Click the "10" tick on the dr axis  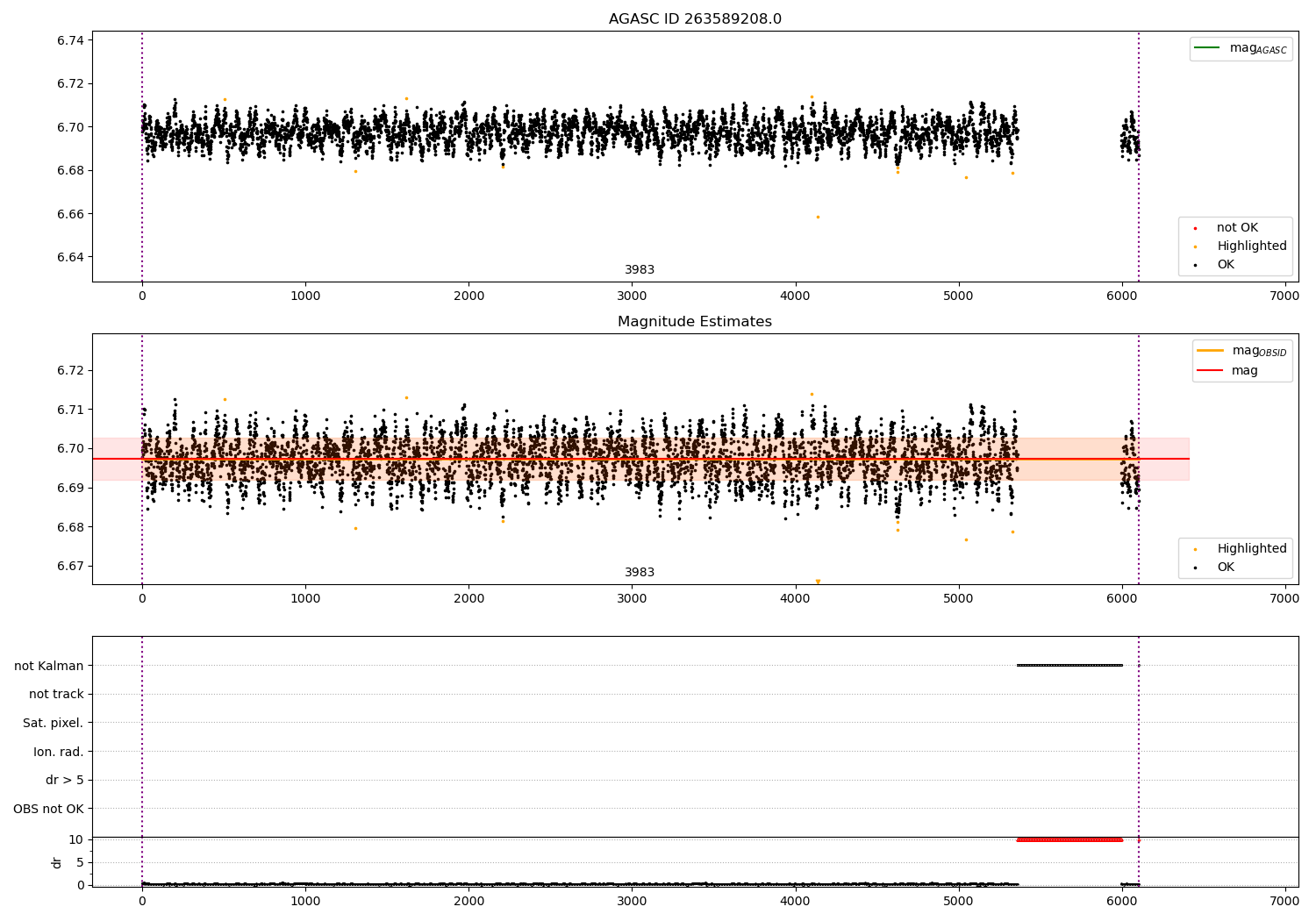coord(76,839)
